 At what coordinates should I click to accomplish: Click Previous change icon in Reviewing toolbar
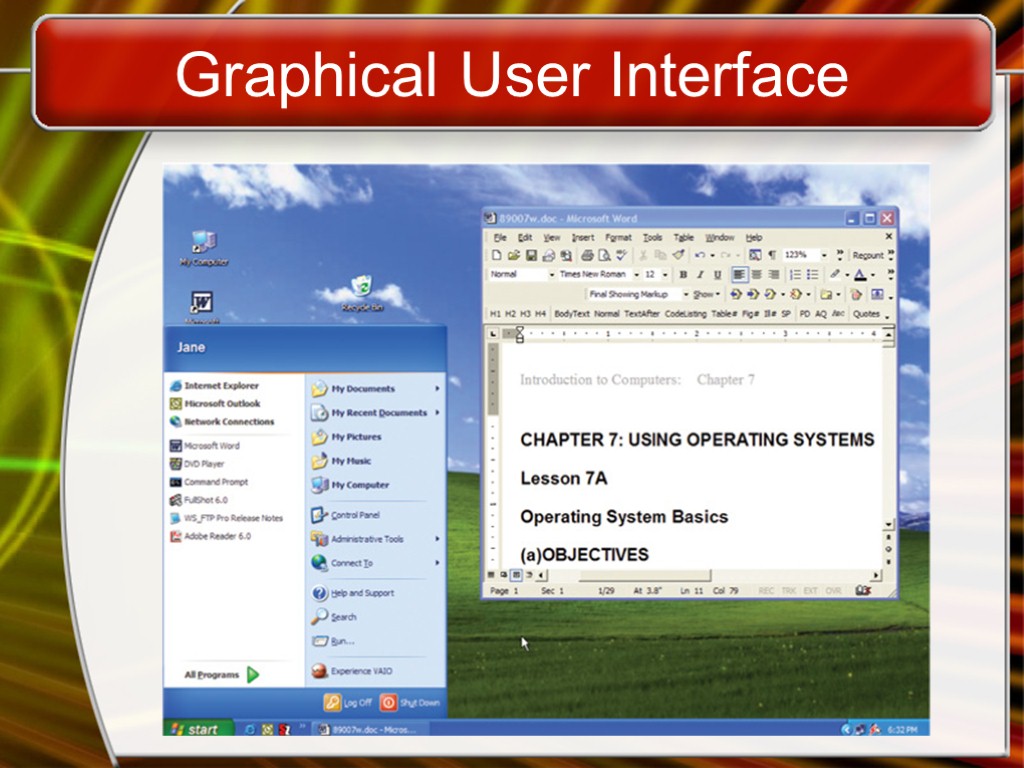735,295
